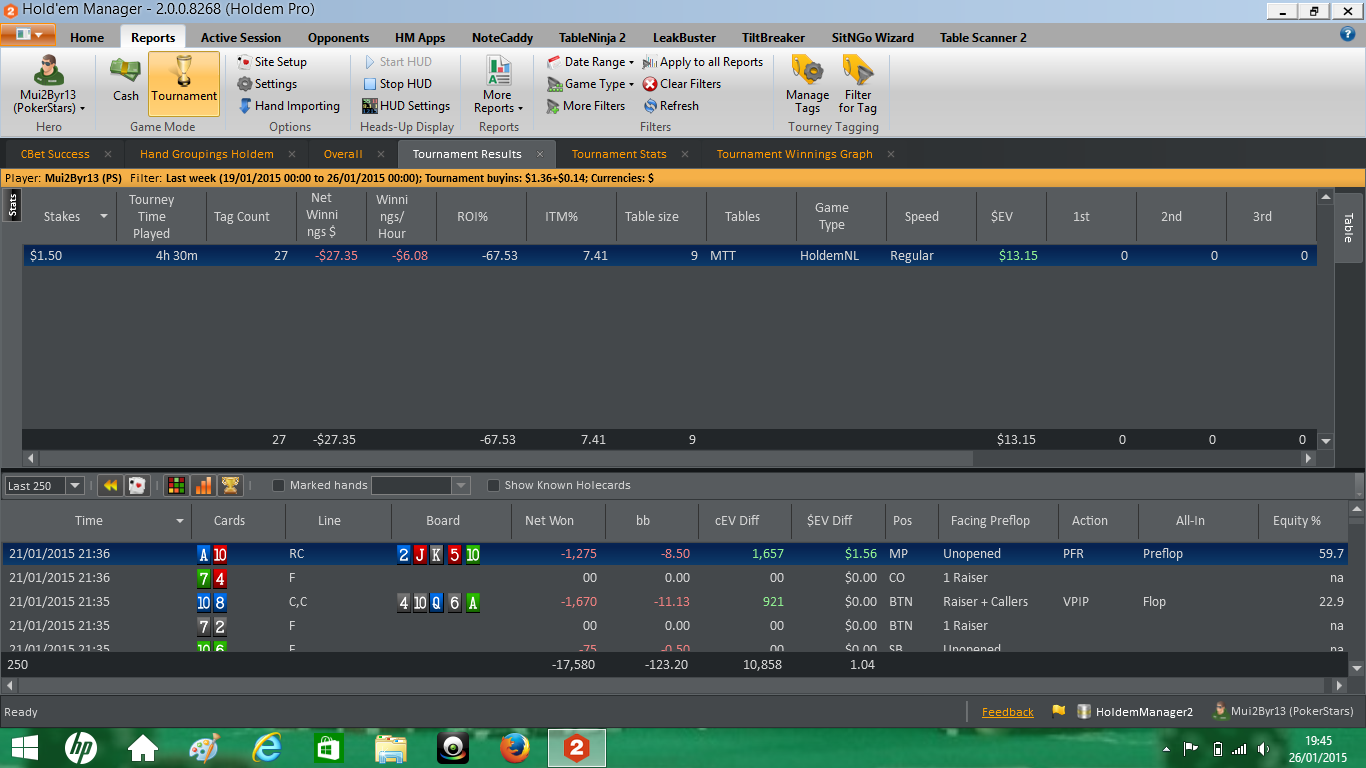
Task: Open the Date Range dropdown
Action: (591, 62)
